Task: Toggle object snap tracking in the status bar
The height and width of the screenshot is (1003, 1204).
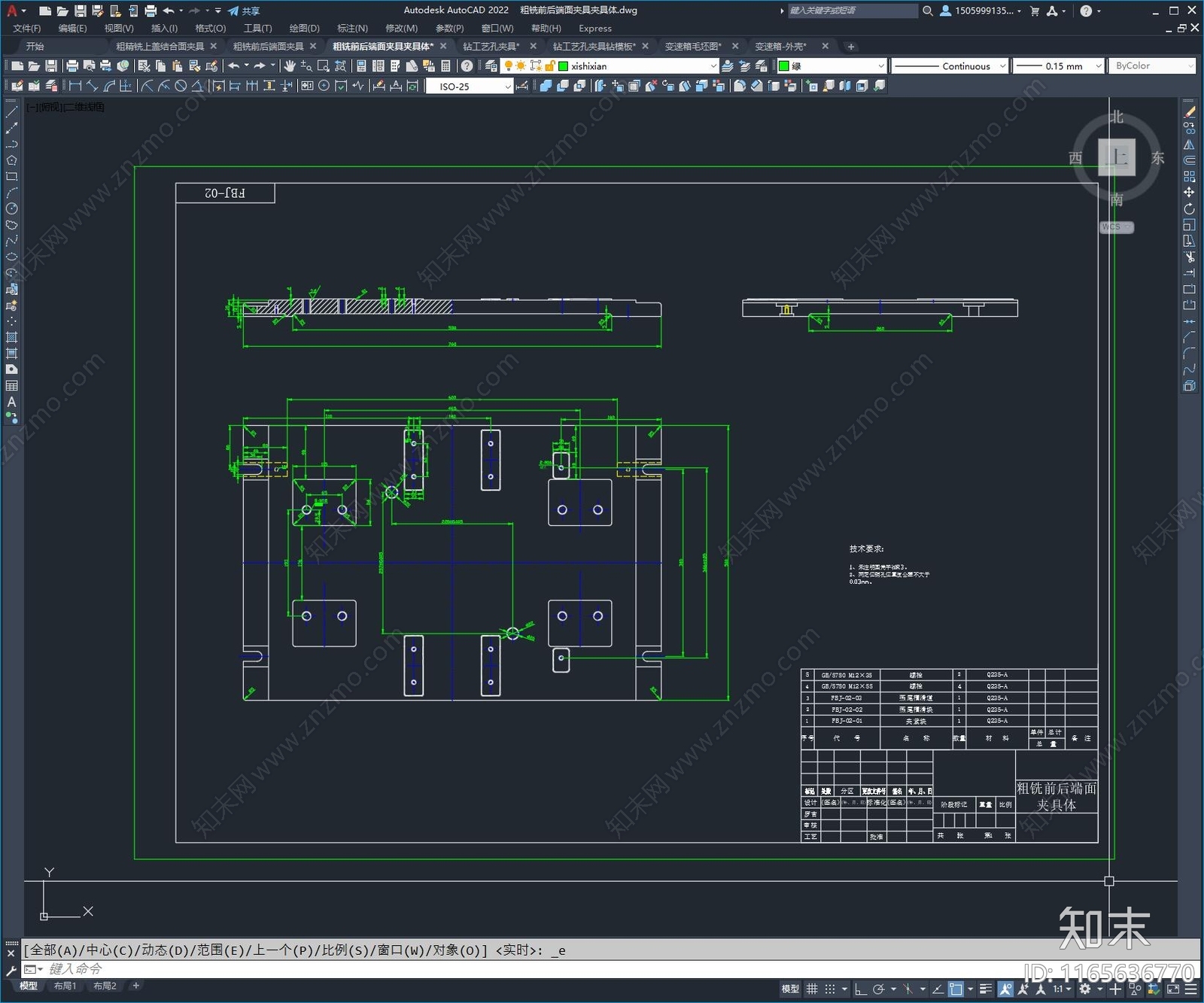Action: click(x=938, y=989)
